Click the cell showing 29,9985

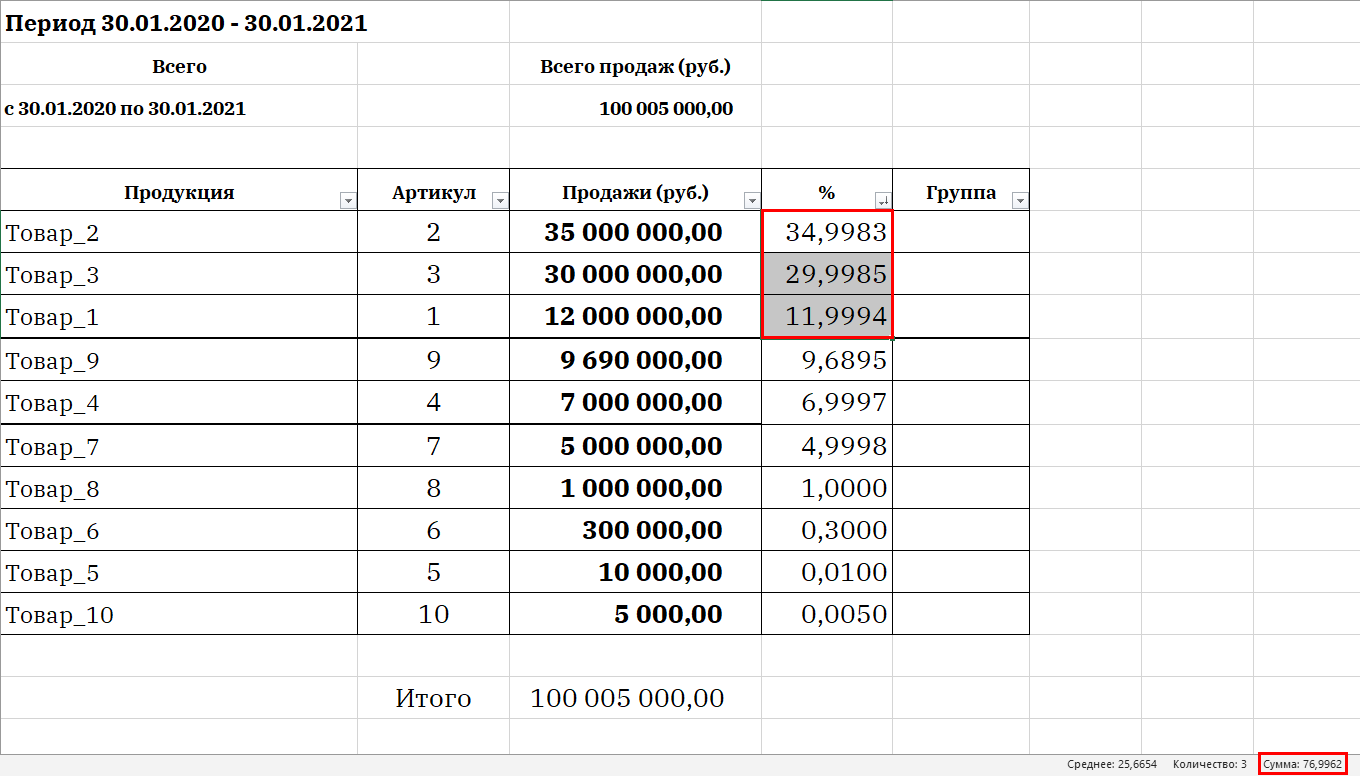[827, 275]
